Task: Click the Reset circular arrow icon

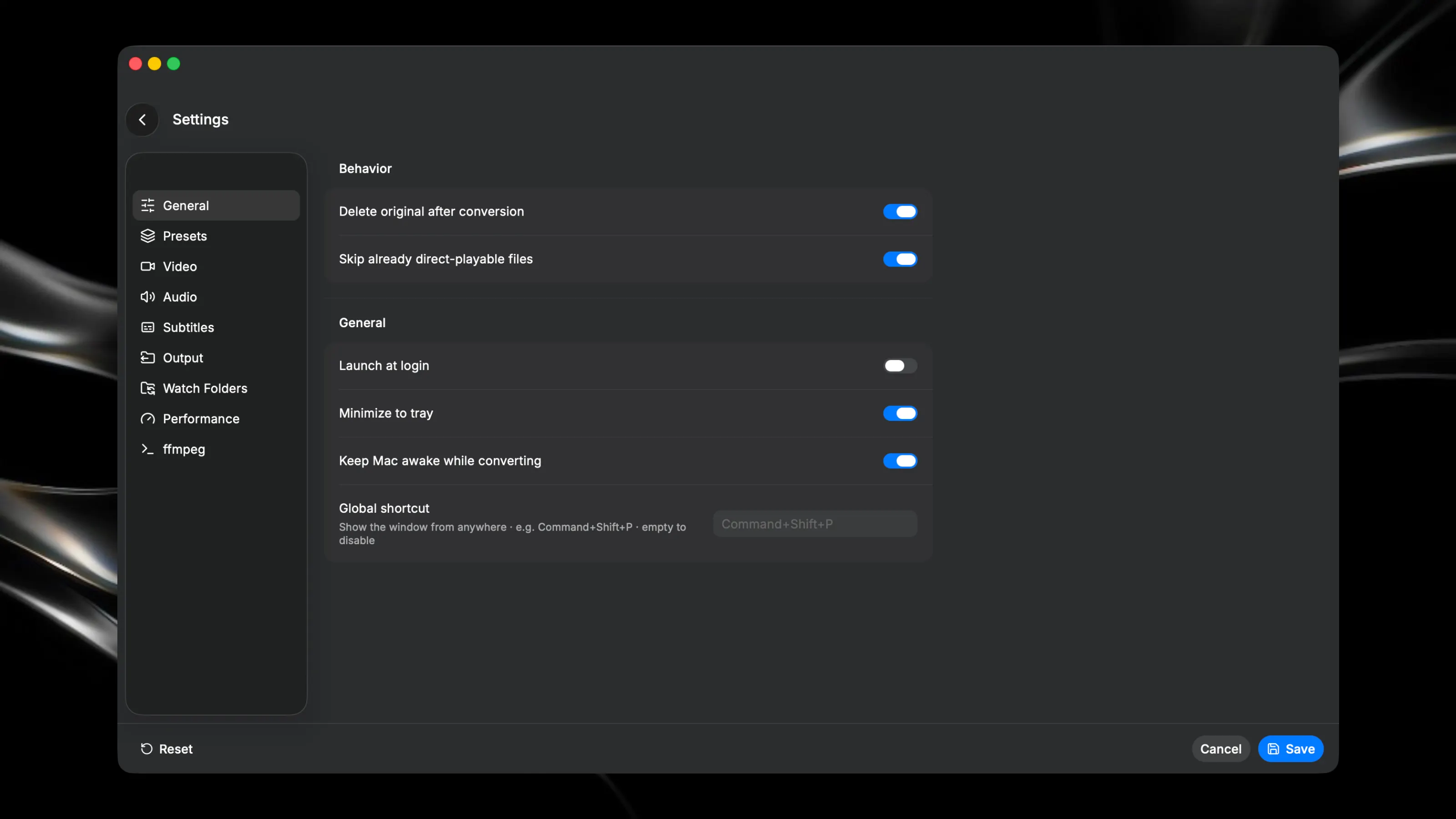Action: tap(147, 748)
